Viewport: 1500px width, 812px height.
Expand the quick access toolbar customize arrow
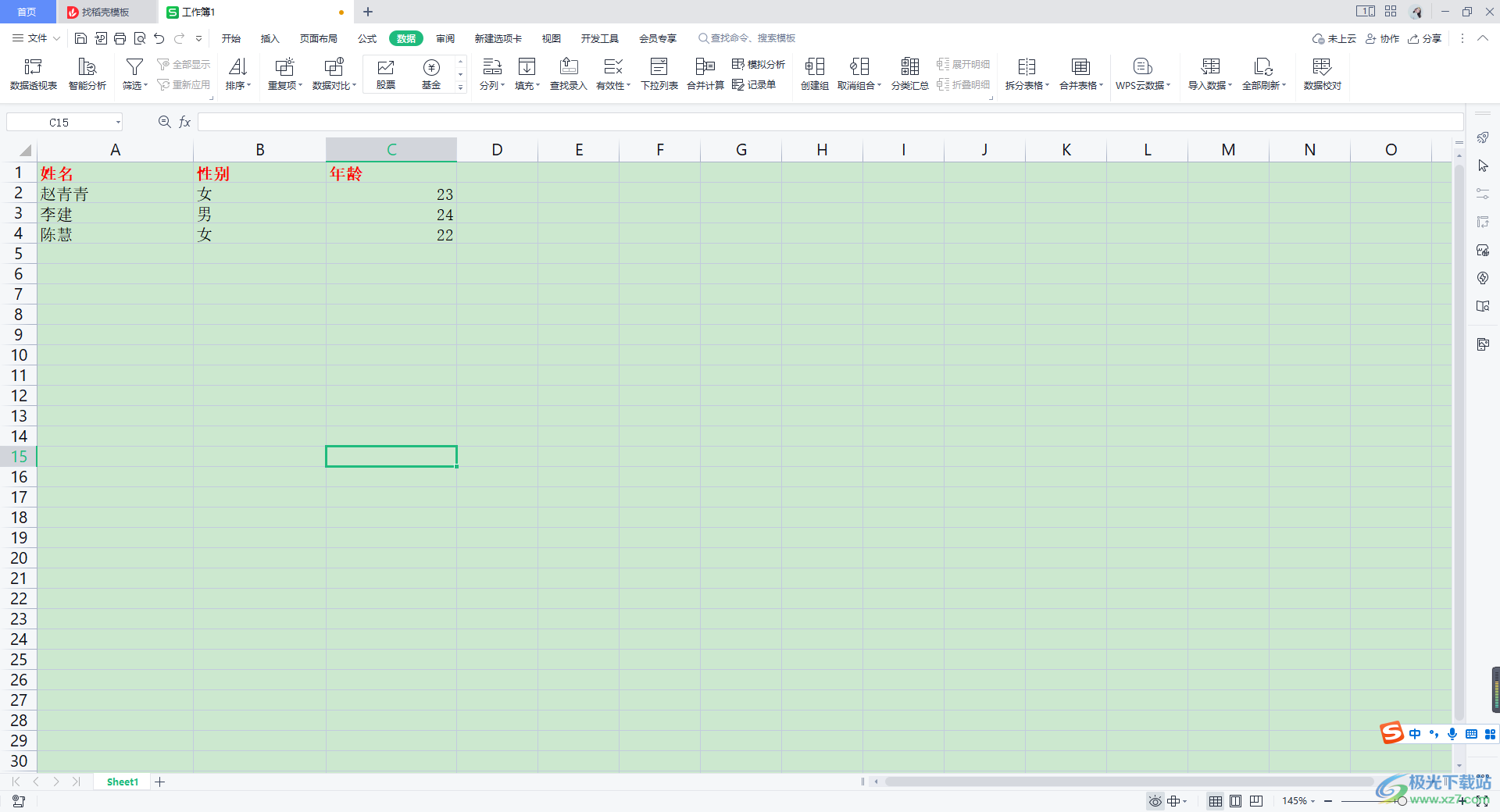point(199,38)
